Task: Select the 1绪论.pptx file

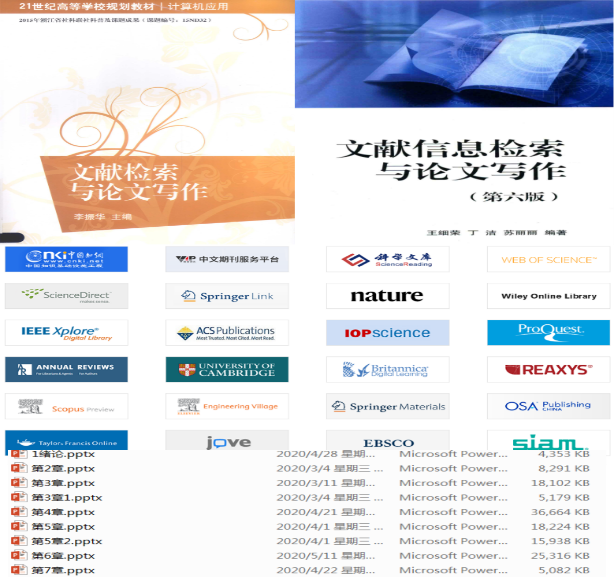Action: click(x=61, y=454)
